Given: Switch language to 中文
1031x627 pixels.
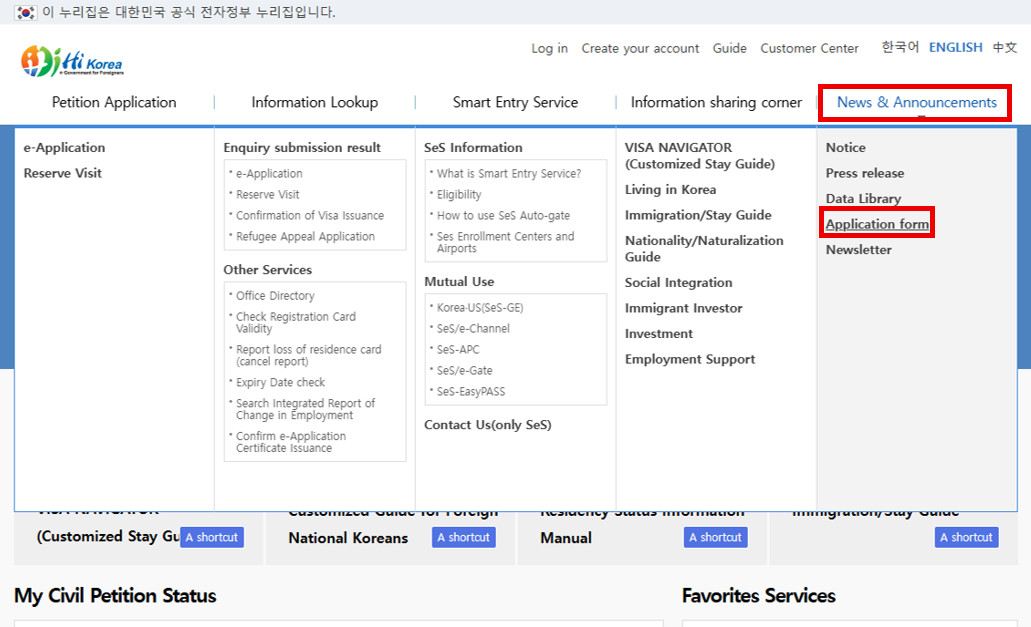Looking at the screenshot, I should coord(1004,47).
